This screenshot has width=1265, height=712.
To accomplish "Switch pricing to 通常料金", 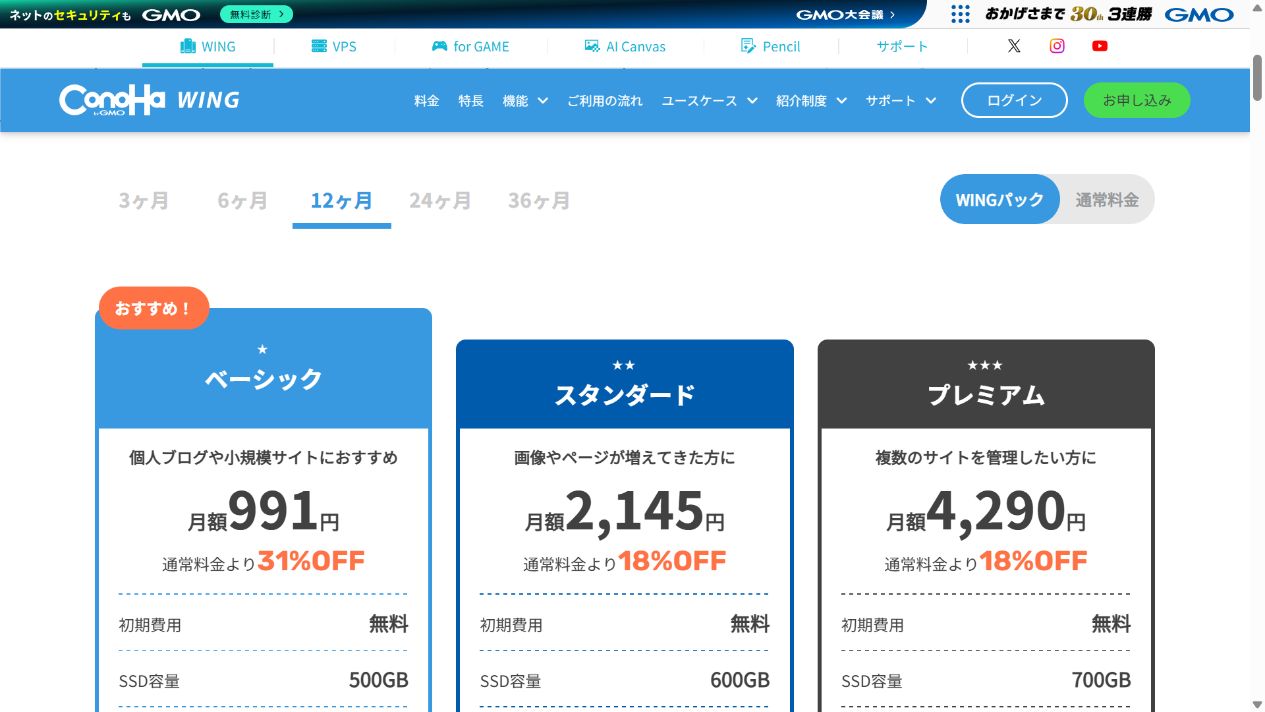I will tap(1107, 199).
